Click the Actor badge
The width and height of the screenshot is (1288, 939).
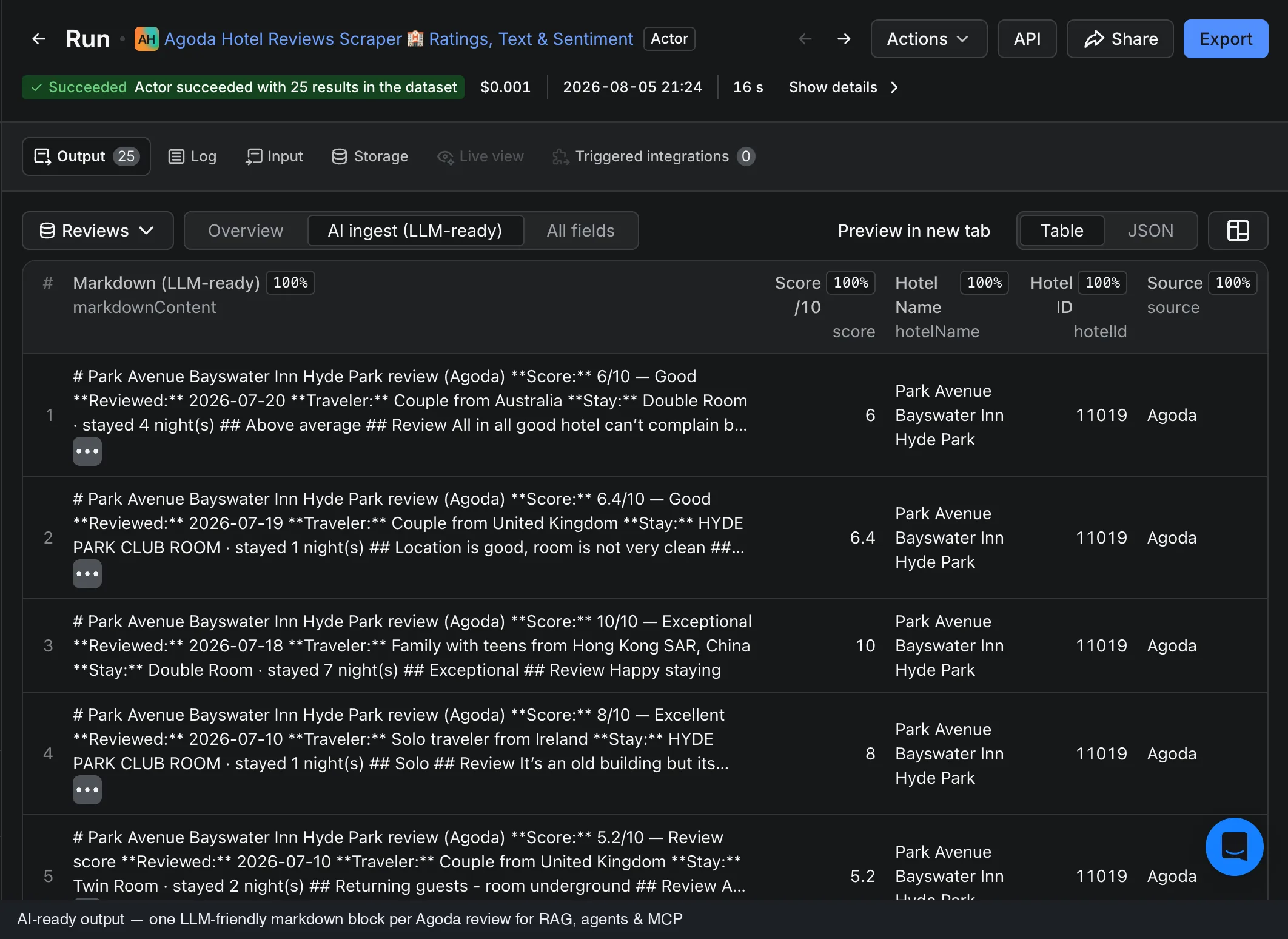[x=669, y=39]
